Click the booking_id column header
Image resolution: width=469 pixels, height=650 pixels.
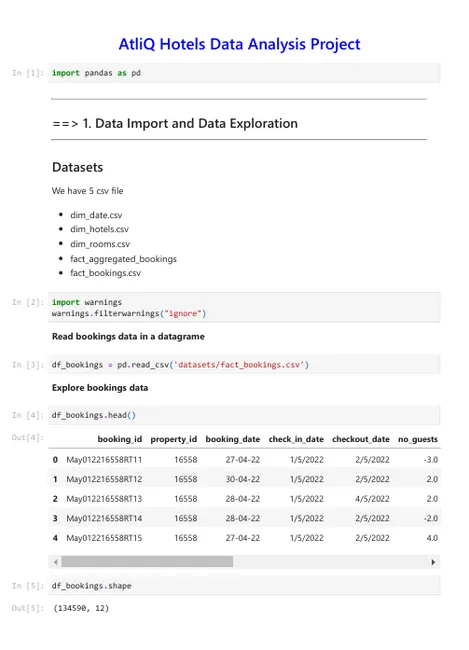pos(120,439)
